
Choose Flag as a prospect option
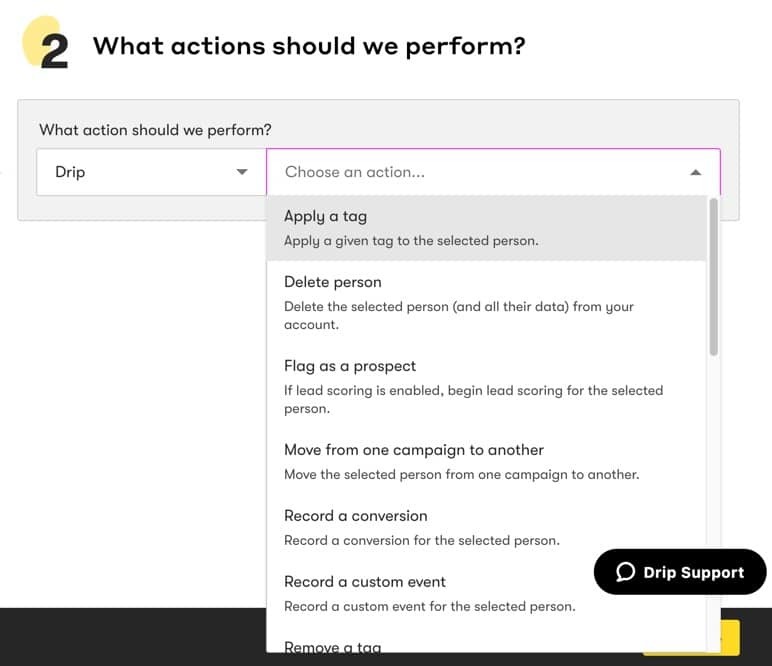486,387
